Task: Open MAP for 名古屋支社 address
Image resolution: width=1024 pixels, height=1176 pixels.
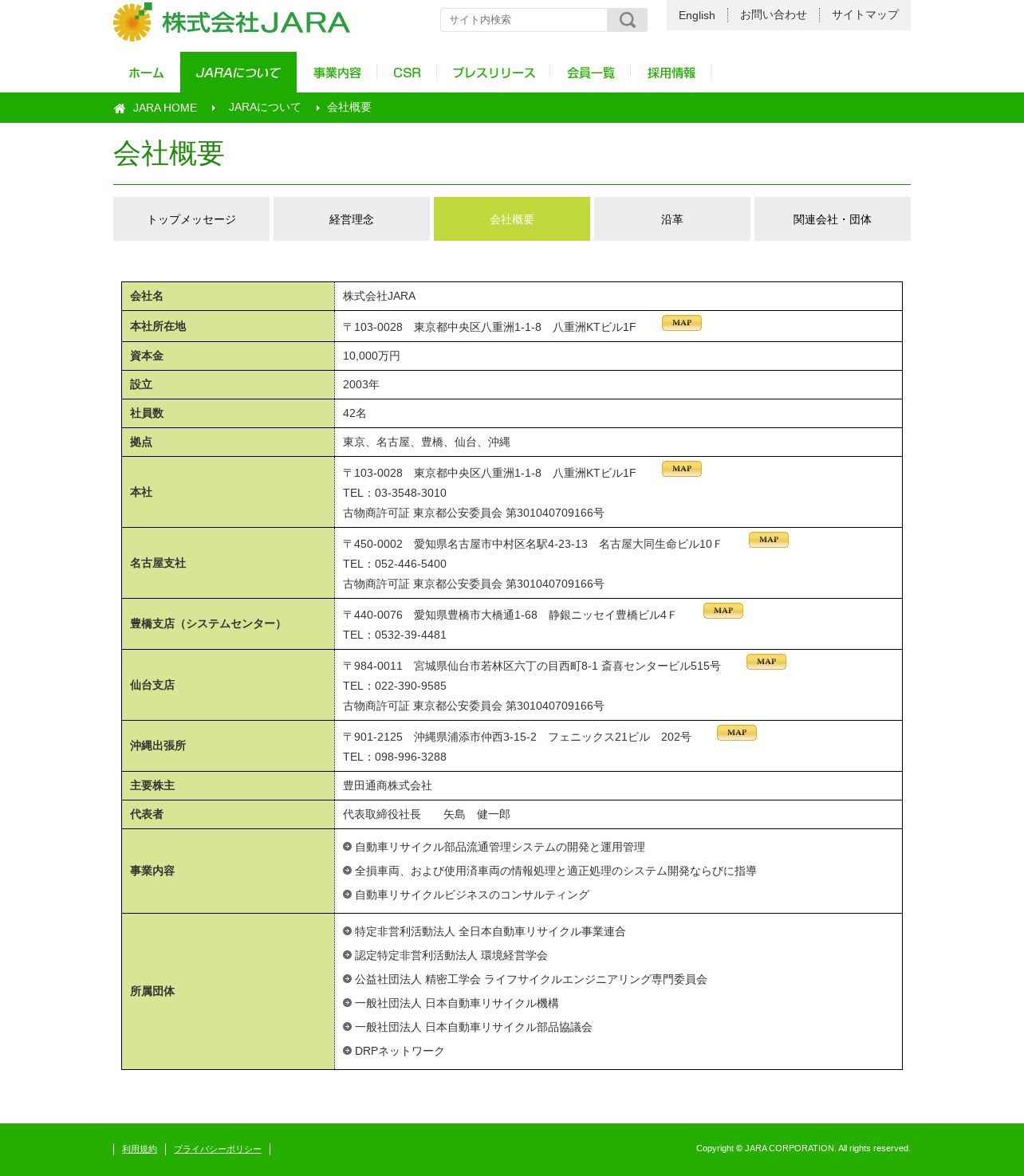Action: [769, 540]
